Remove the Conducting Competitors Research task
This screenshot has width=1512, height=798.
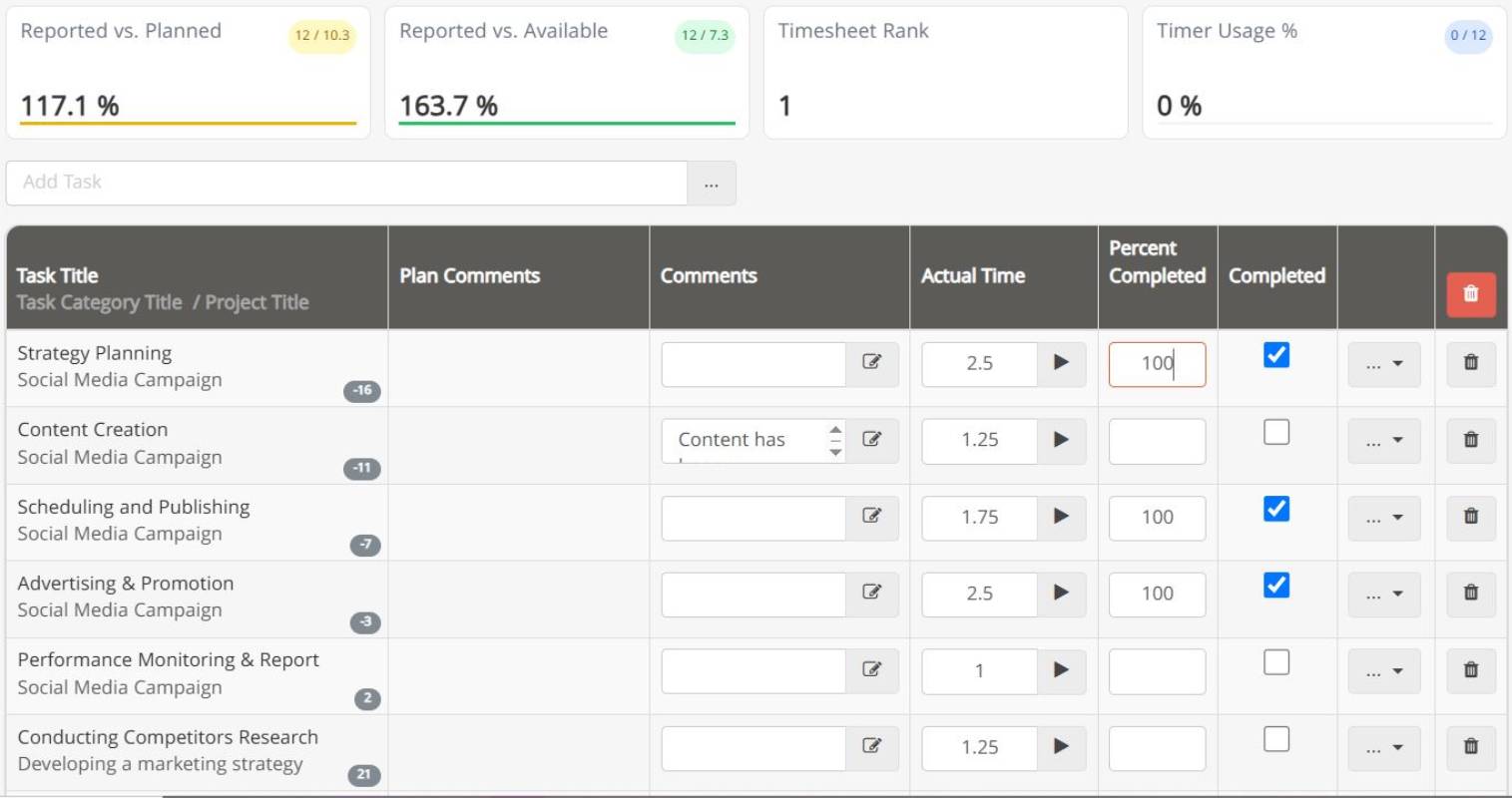click(1470, 748)
